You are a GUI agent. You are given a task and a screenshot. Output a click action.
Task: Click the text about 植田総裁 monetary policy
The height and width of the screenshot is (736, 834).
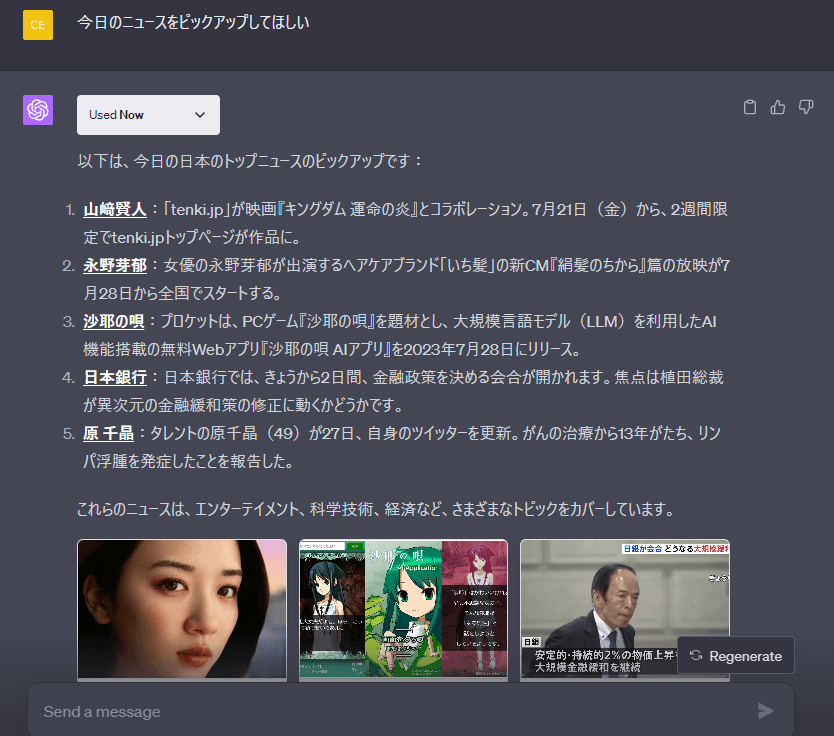click(x=403, y=391)
